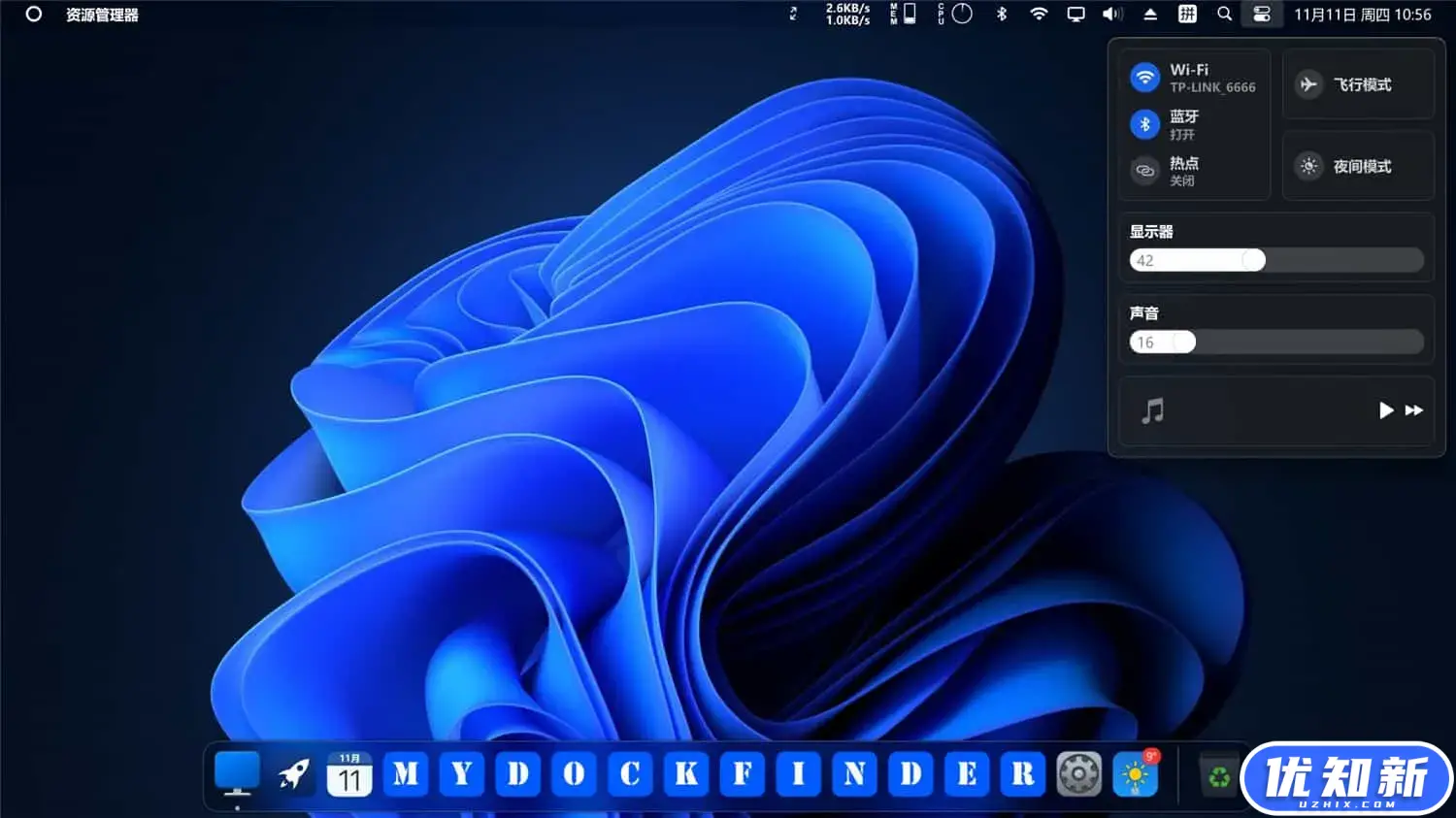Click the dock icon with letter K
1456x818 pixels.
click(x=686, y=774)
